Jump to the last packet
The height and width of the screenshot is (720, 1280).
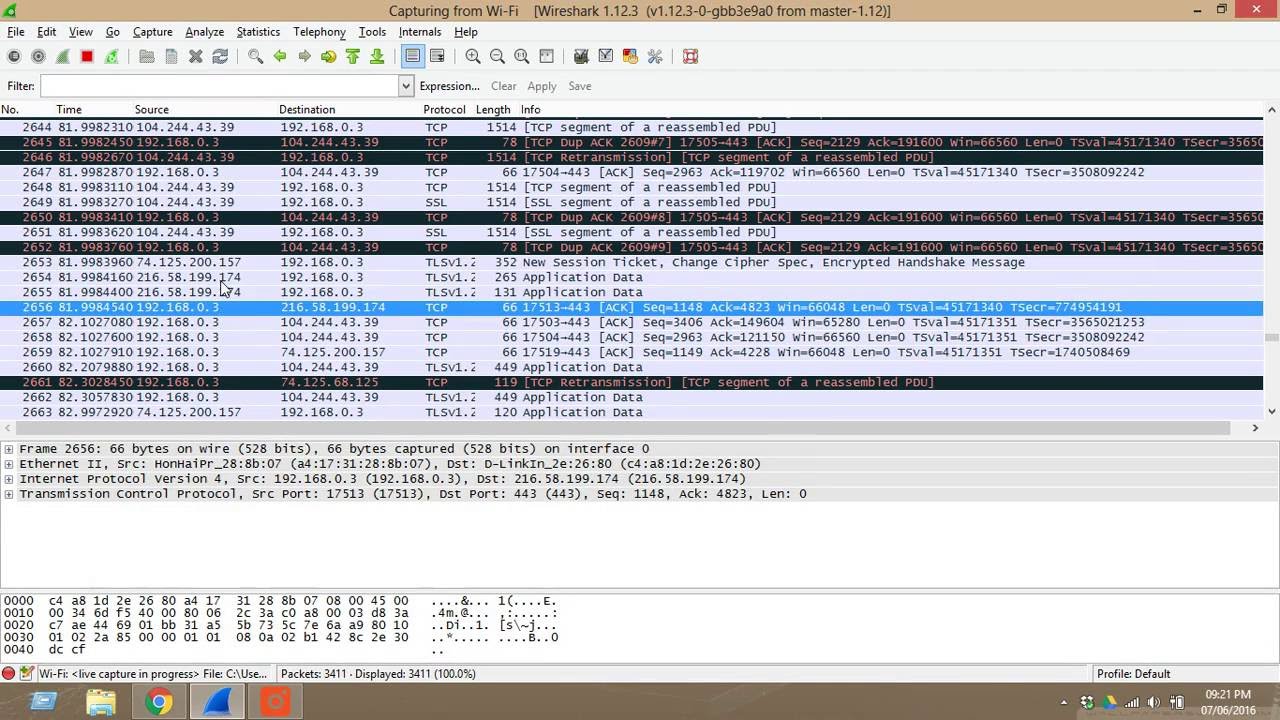pyautogui.click(x=377, y=57)
